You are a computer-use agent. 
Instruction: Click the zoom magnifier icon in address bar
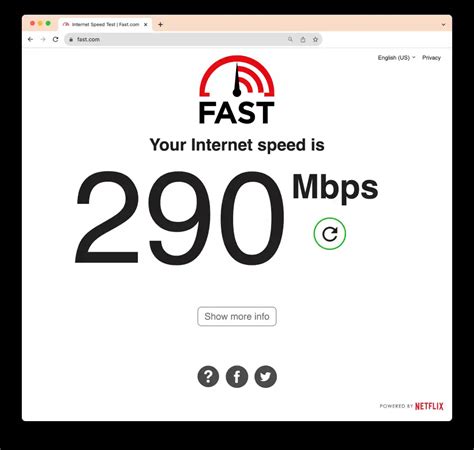(290, 39)
